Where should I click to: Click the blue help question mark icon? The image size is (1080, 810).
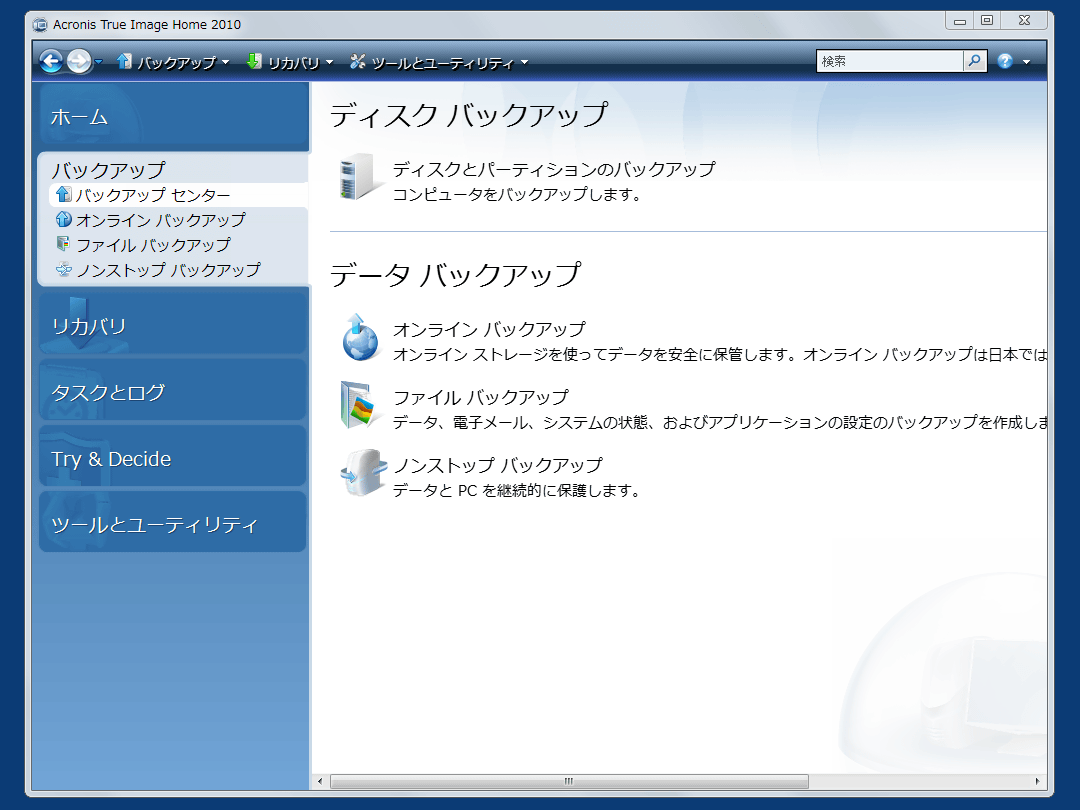[x=1004, y=61]
